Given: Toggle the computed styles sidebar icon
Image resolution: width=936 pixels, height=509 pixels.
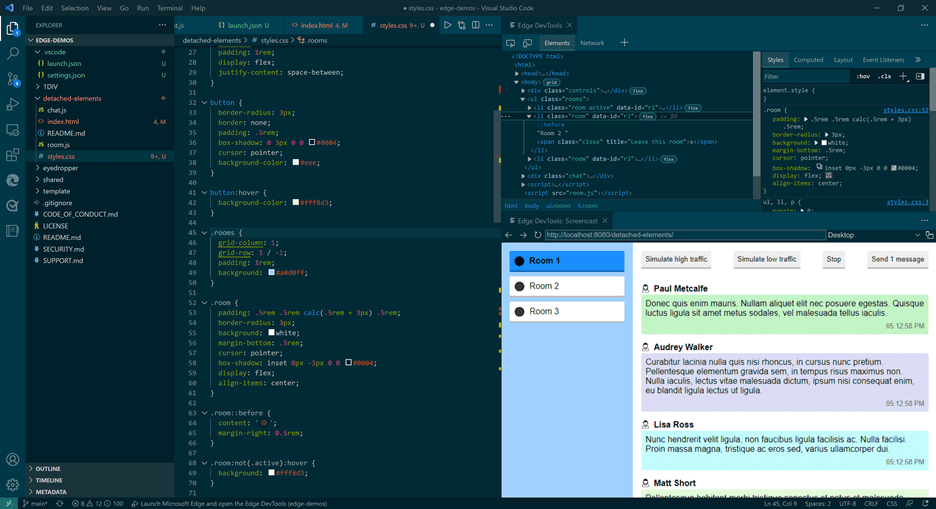Looking at the screenshot, I should pos(920,76).
